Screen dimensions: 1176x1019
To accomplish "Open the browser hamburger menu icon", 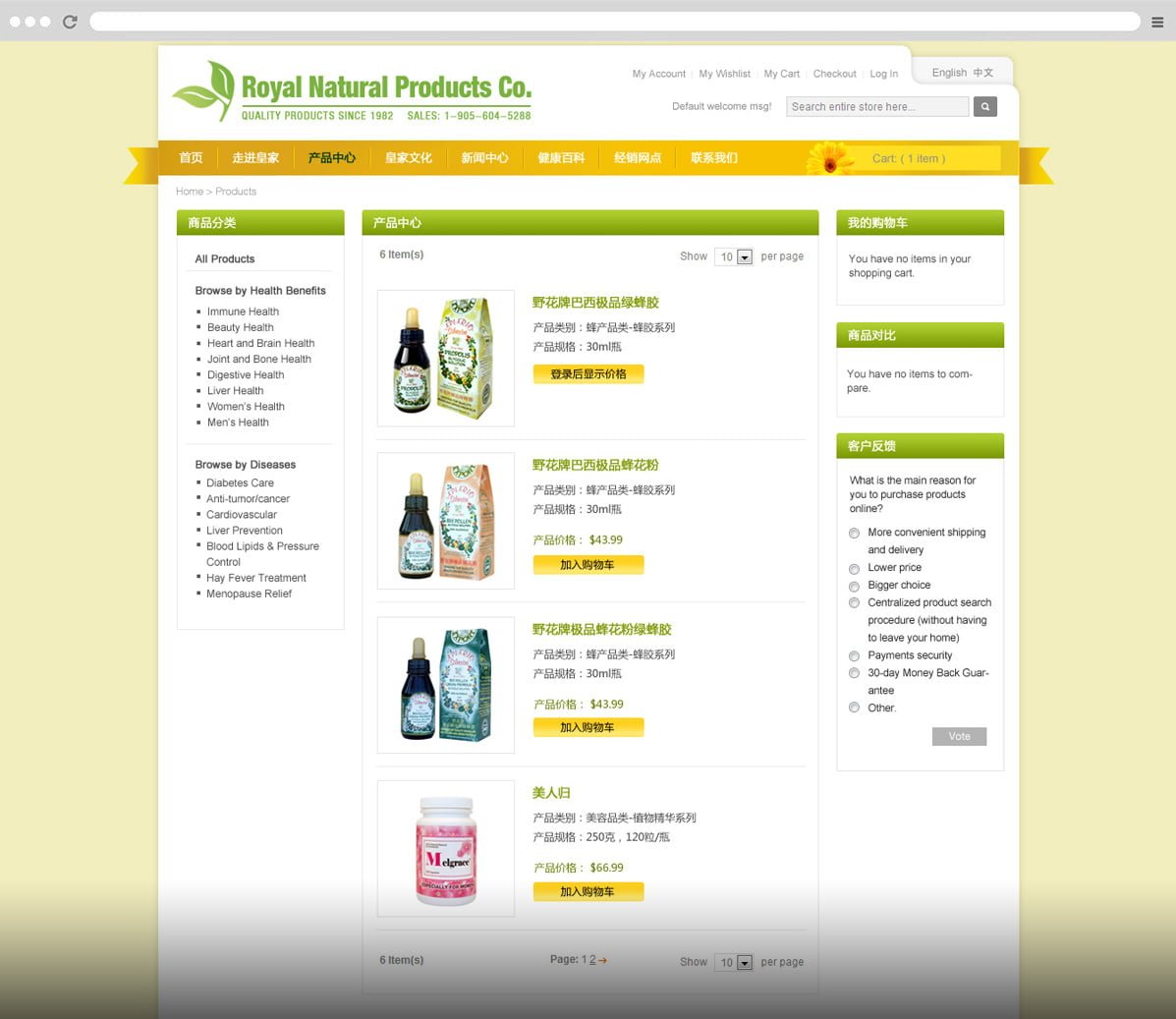I will [1157, 22].
